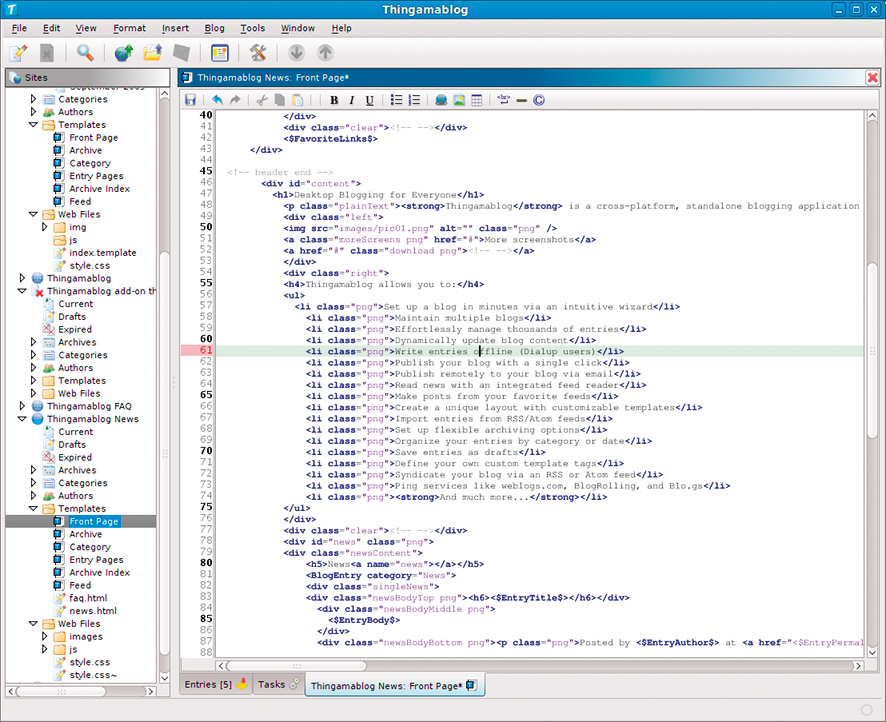Insert a numbered list

coord(415,100)
